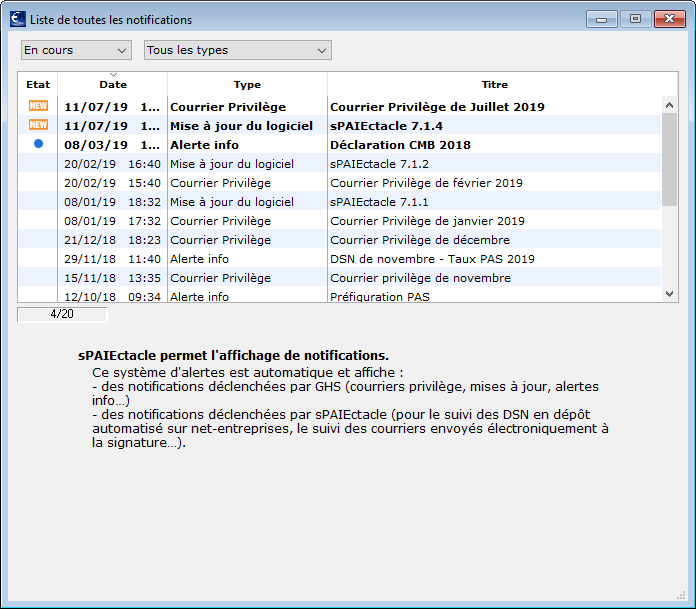Click the NEW badge on Courrier Privilège de Juillet 2019 row
Viewport: 696px width, 609px height.
[38, 106]
